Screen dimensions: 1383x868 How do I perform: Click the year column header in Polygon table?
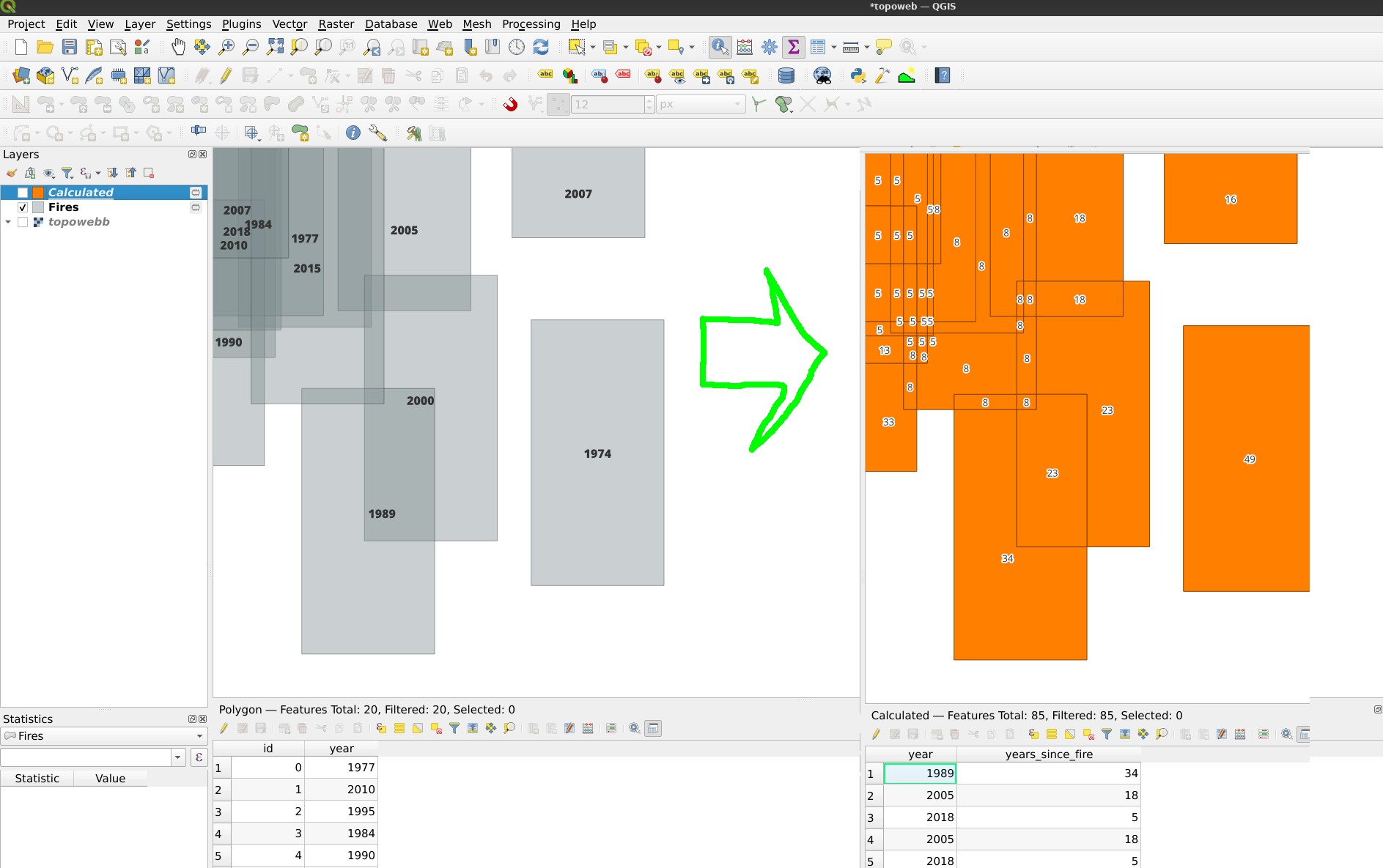pyautogui.click(x=342, y=748)
